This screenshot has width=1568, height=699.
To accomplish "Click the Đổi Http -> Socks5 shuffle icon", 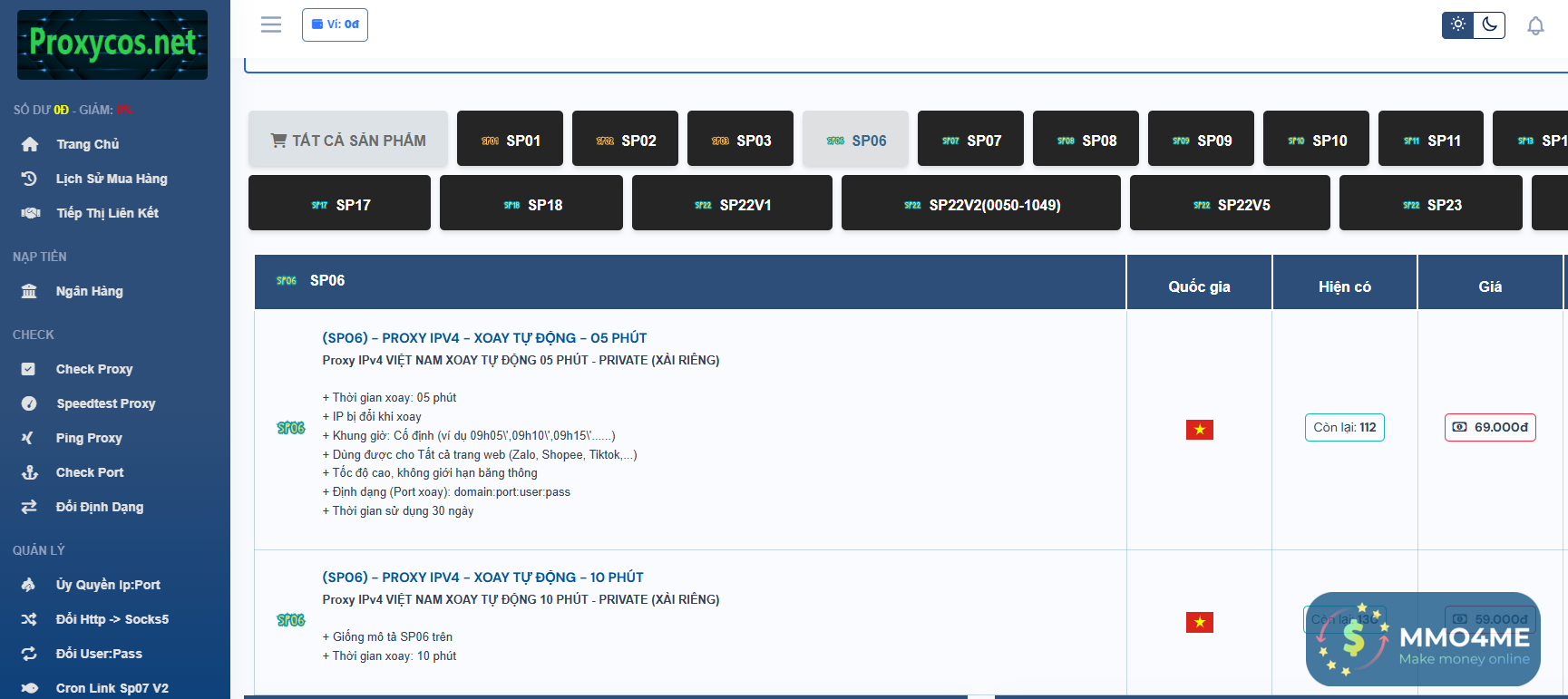I will (29, 619).
